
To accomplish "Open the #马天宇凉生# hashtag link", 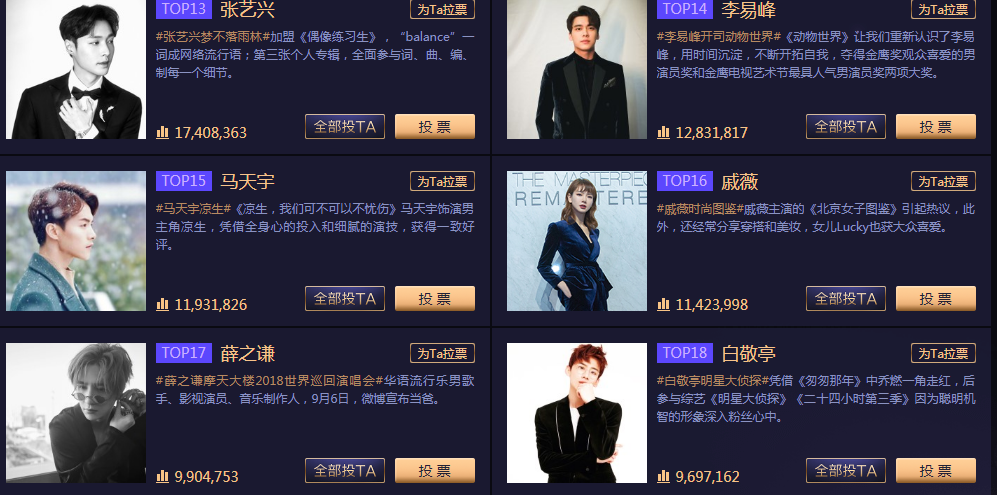I will 193,209.
